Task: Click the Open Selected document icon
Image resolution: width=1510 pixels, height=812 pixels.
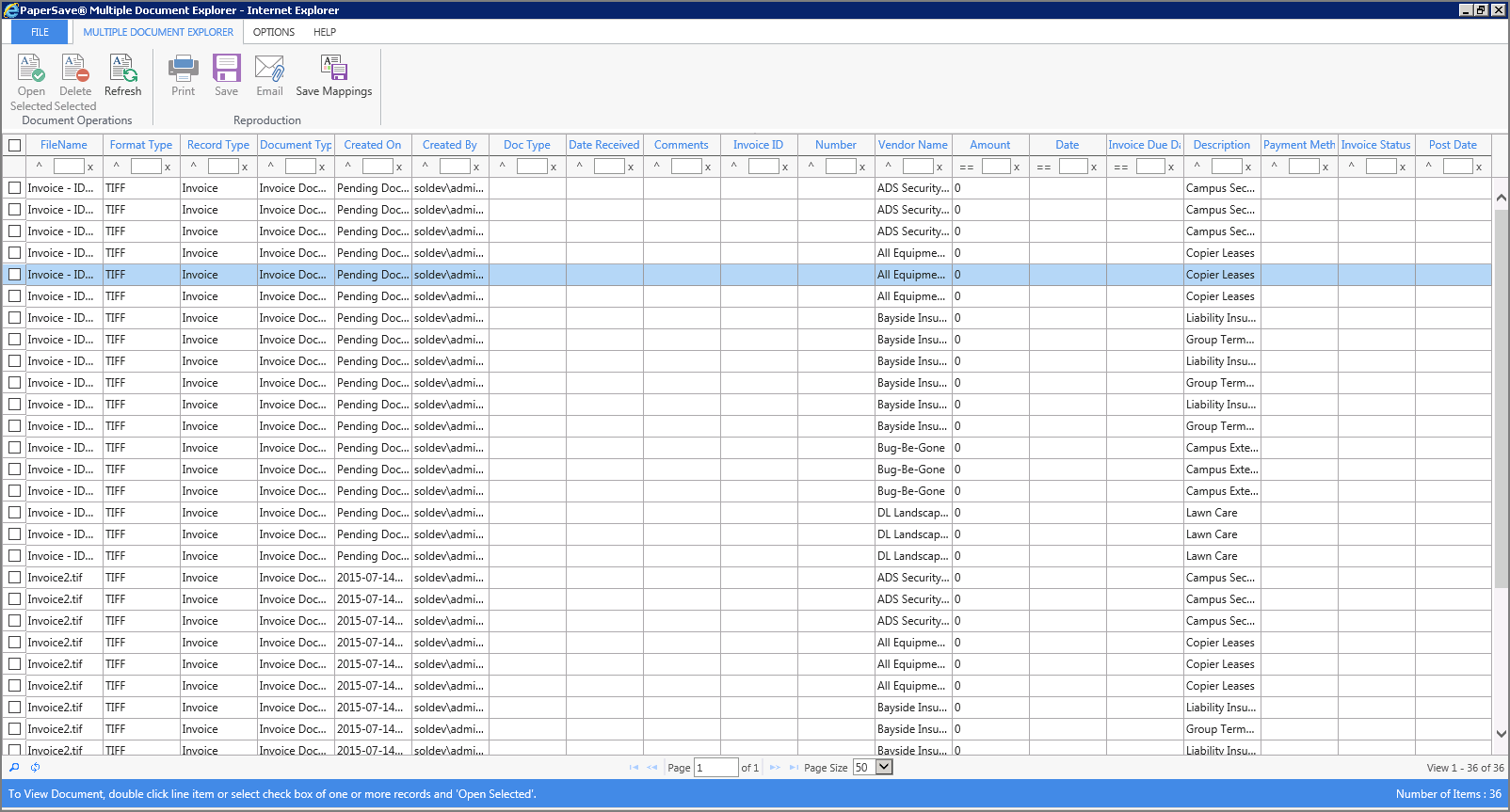Action: coord(31,69)
